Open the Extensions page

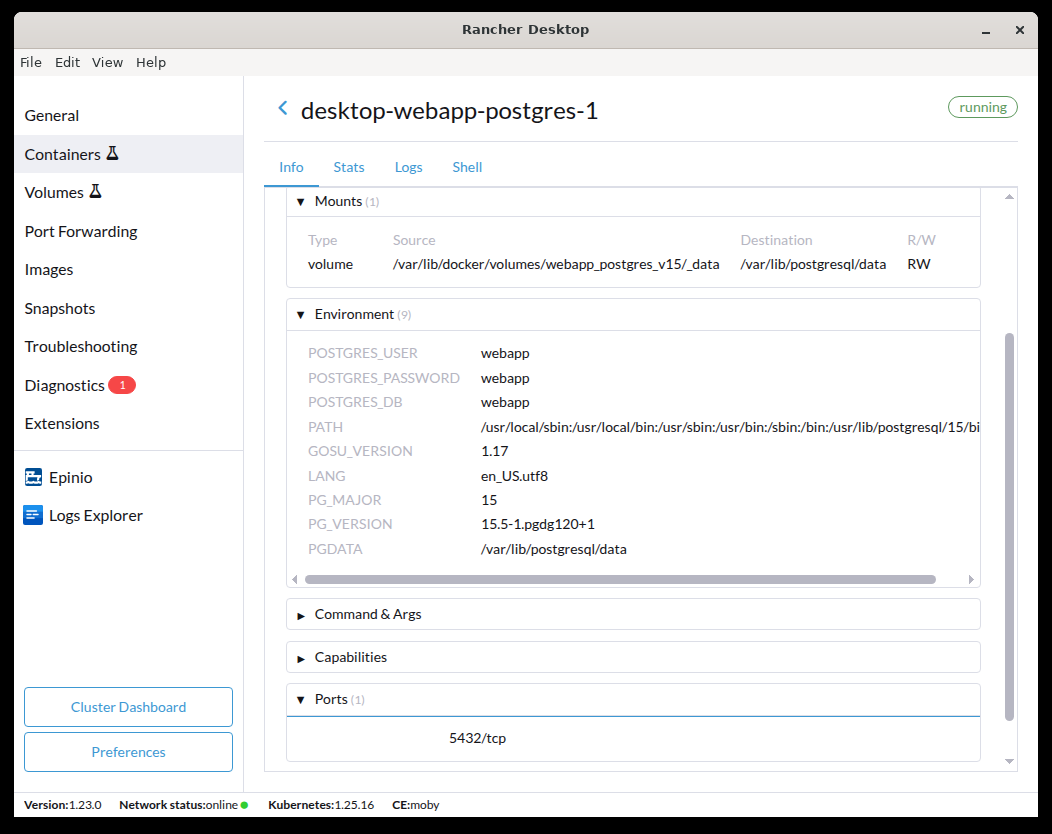coord(128,423)
